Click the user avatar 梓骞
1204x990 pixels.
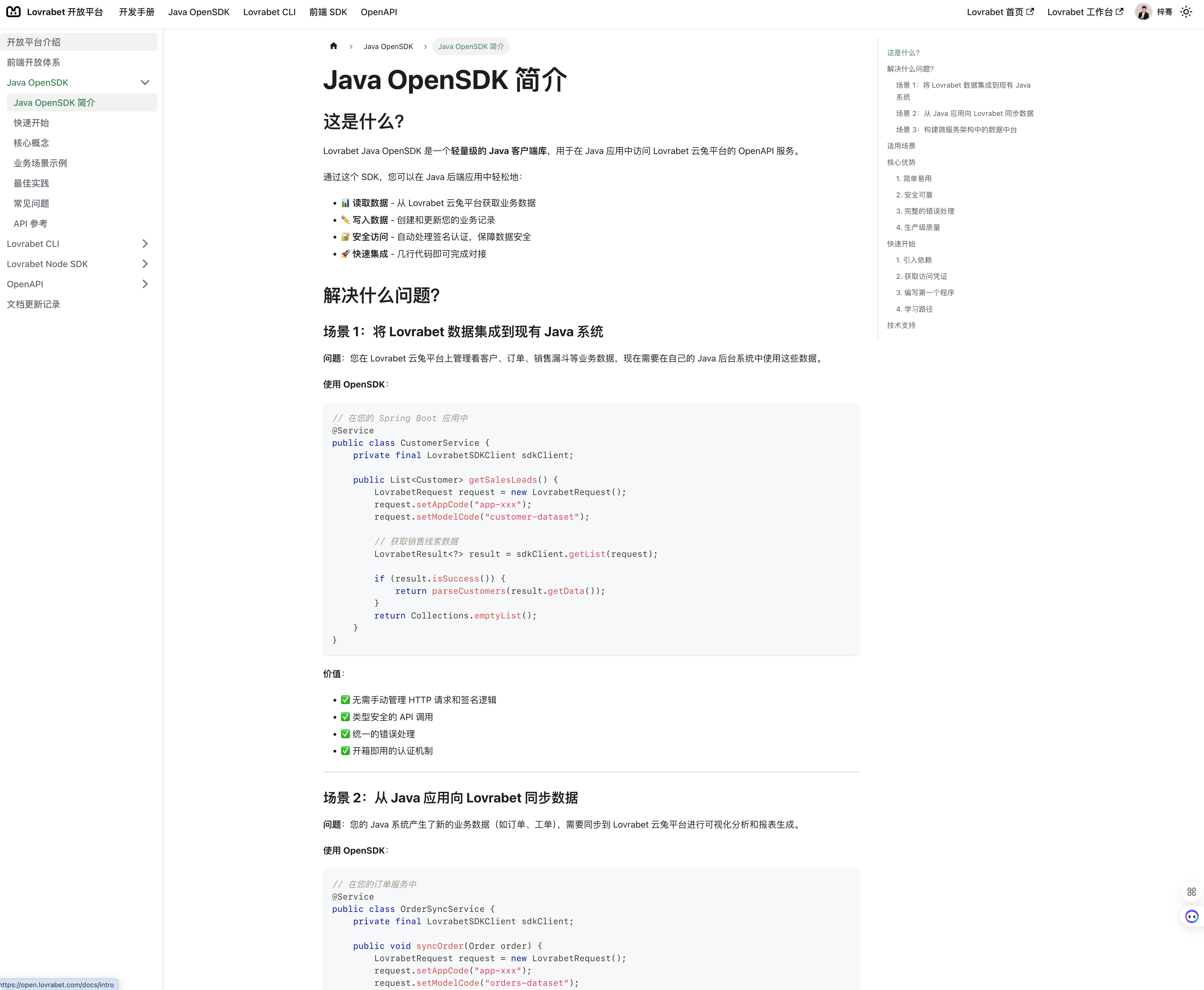[x=1143, y=12]
